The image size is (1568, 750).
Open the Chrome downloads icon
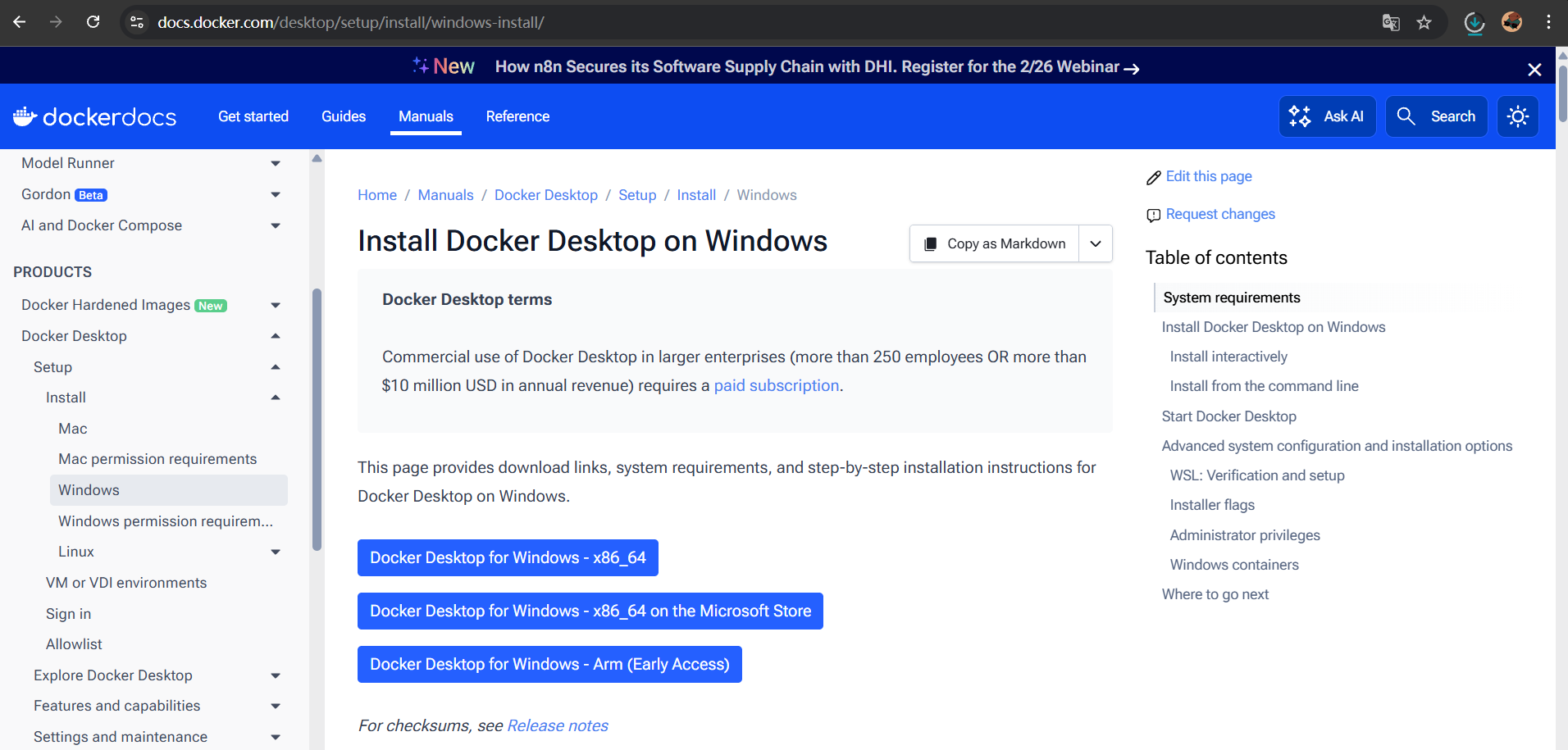pyautogui.click(x=1474, y=22)
